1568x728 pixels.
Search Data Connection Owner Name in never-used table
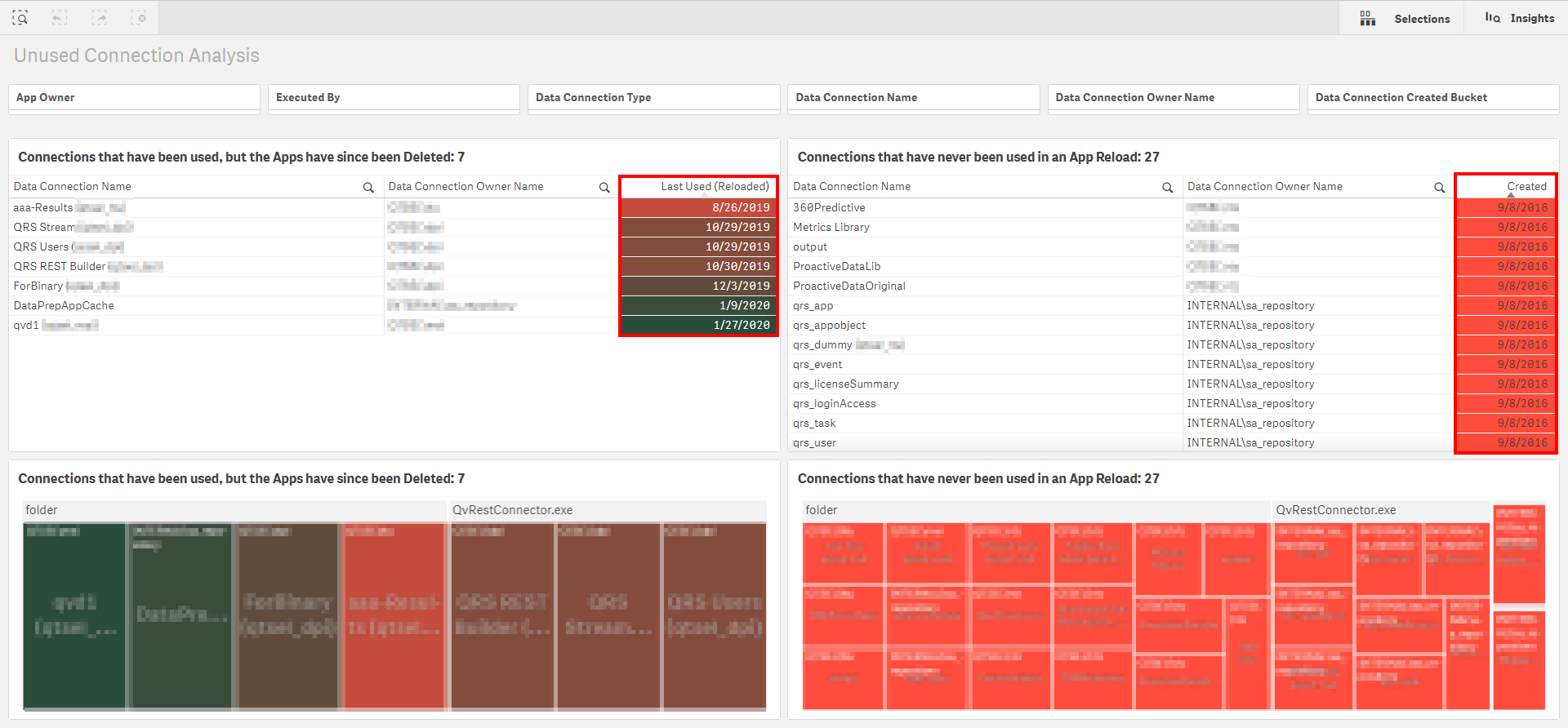coord(1439,187)
